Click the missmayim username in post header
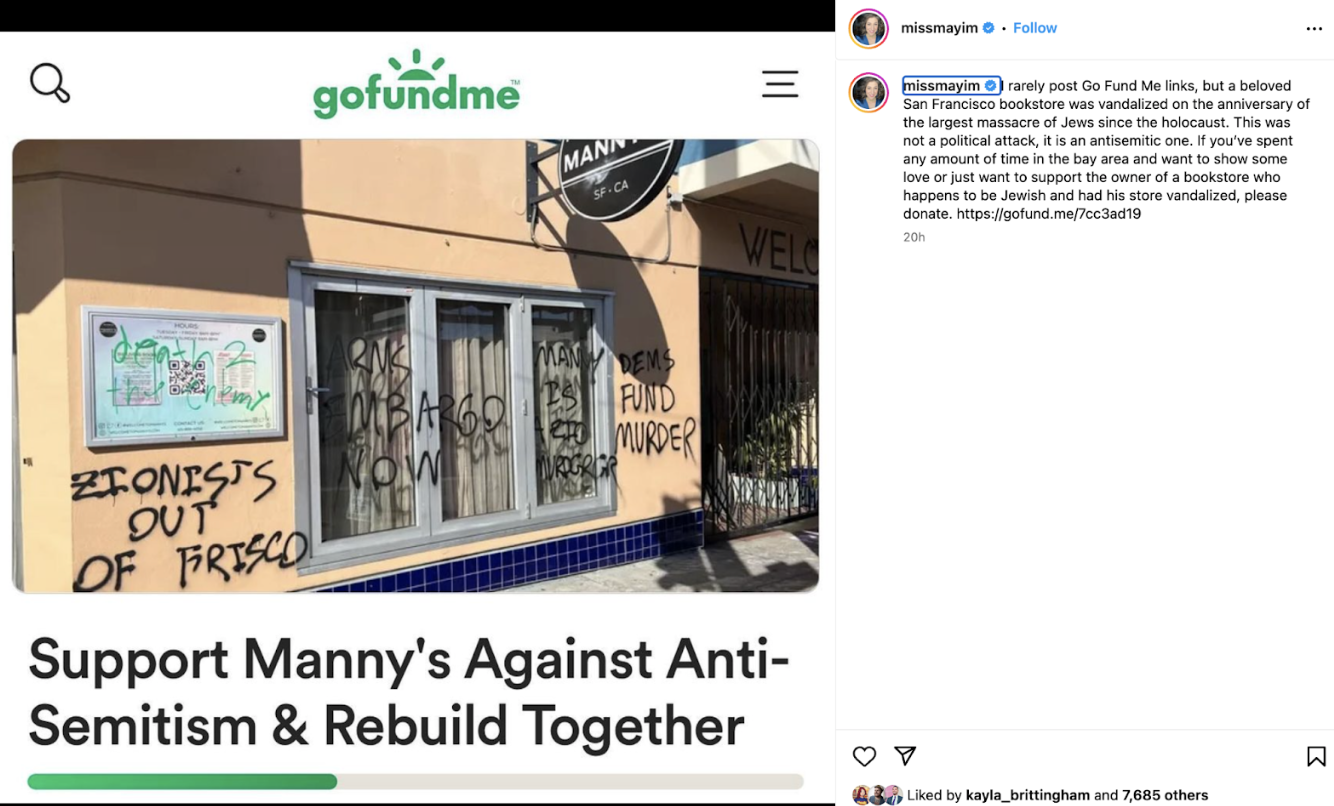The height and width of the screenshot is (806, 1334). coord(939,28)
